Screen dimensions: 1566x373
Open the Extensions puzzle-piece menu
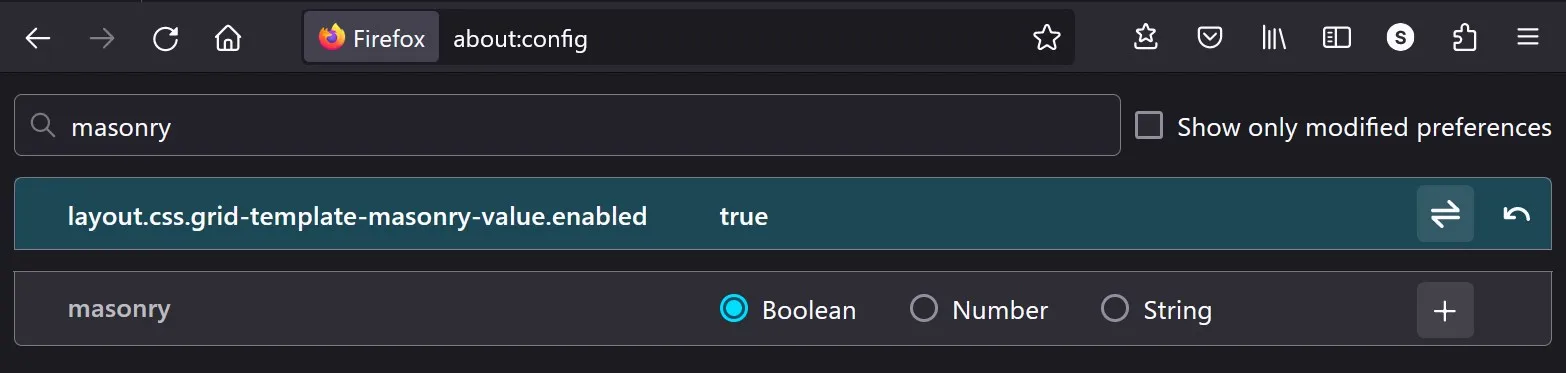1464,39
